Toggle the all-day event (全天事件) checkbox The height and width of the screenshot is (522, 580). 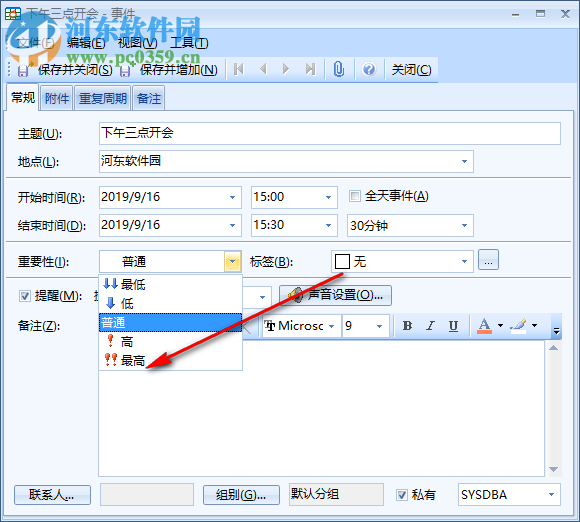pos(355,196)
